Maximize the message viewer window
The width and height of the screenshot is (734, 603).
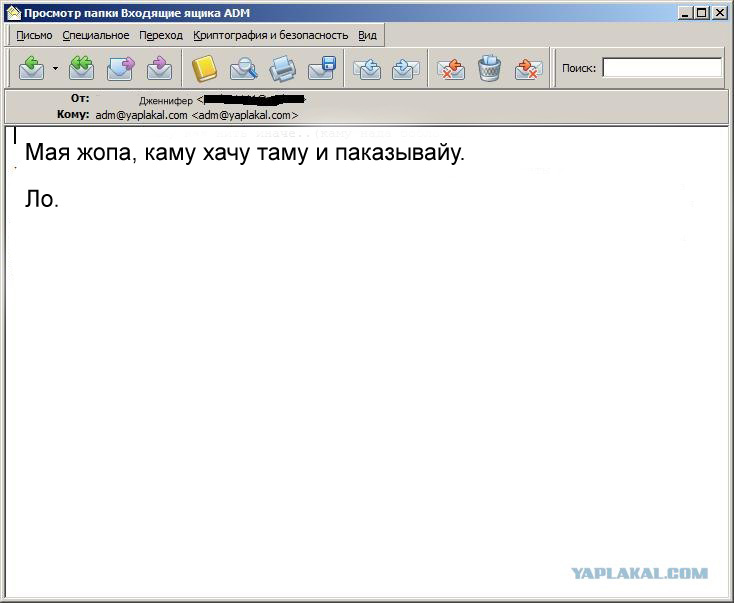coord(701,13)
